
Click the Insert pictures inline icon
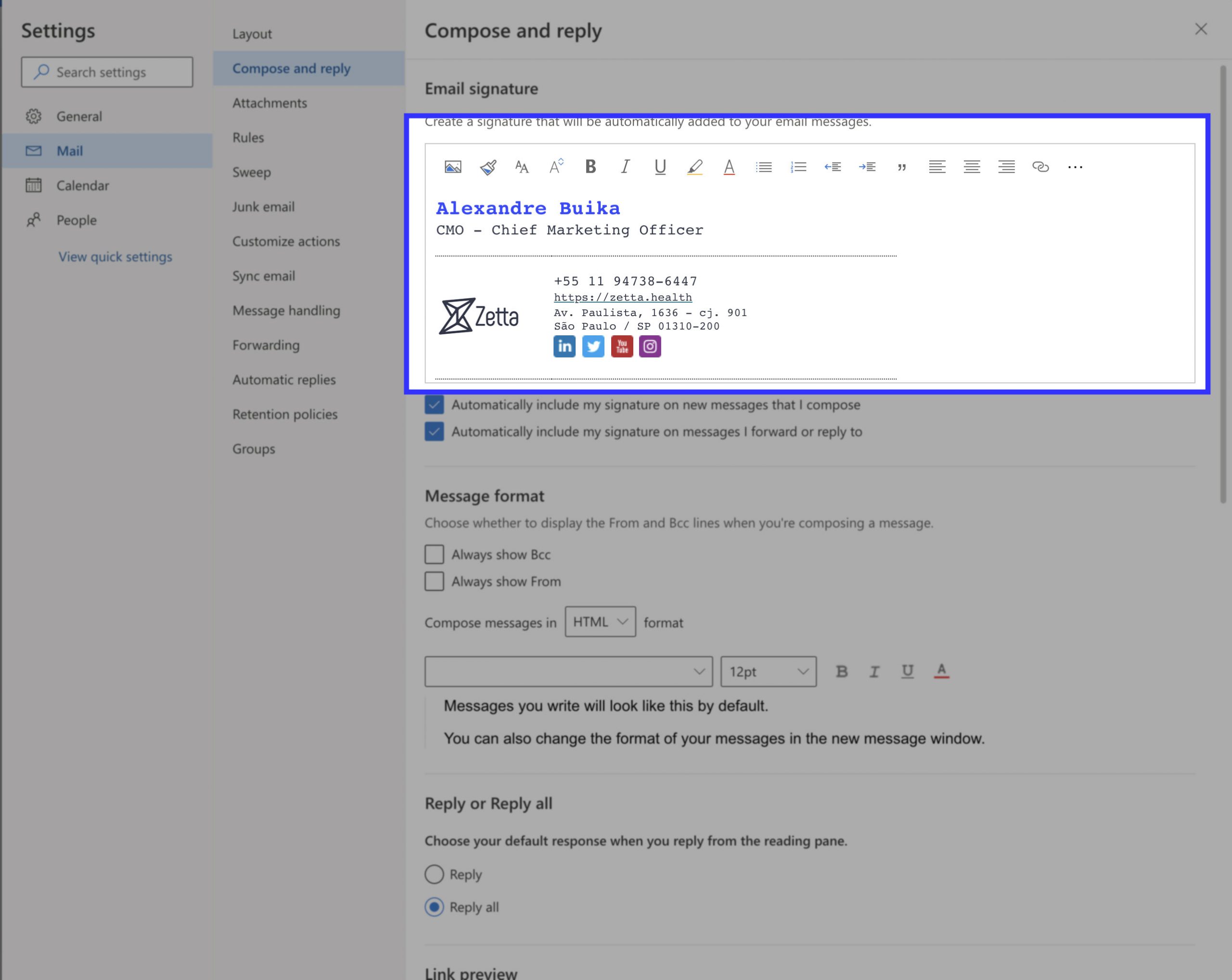point(452,167)
